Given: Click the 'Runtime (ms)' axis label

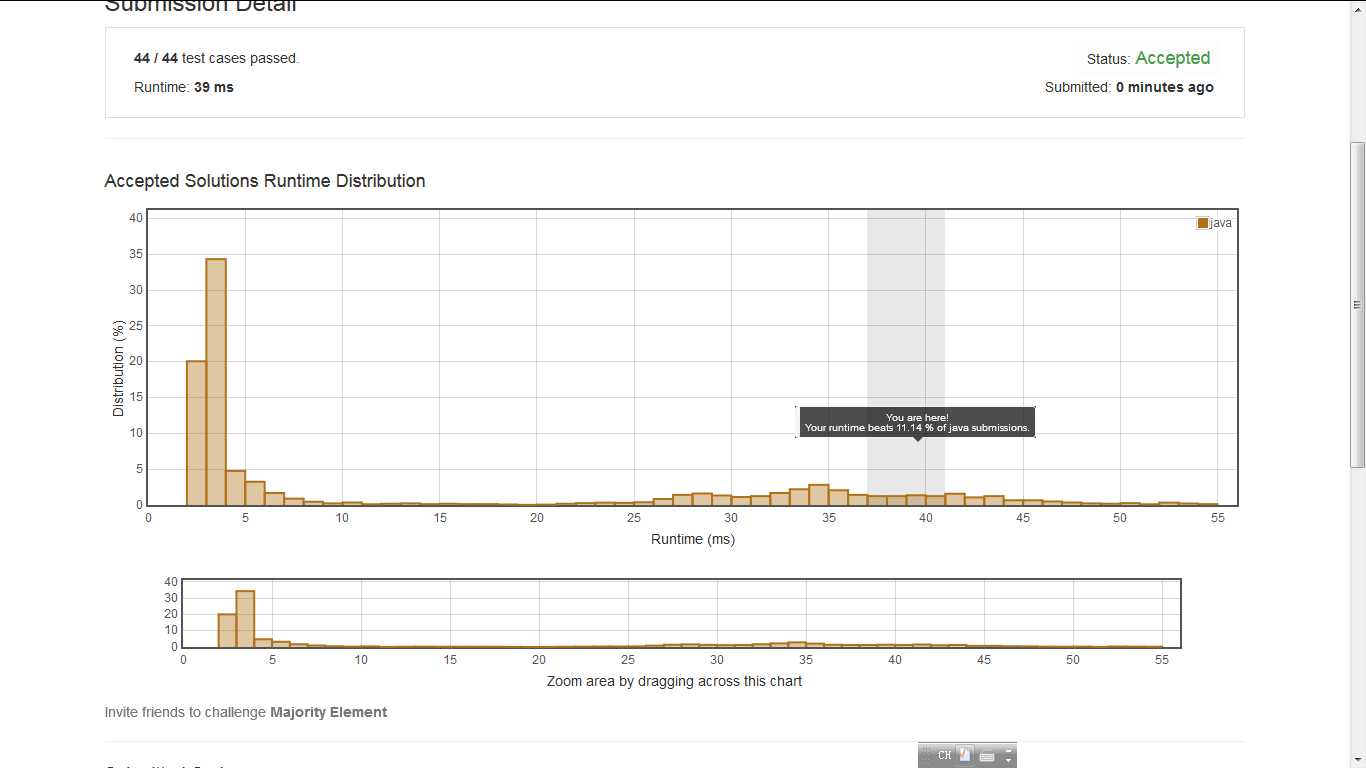Looking at the screenshot, I should pos(693,539).
